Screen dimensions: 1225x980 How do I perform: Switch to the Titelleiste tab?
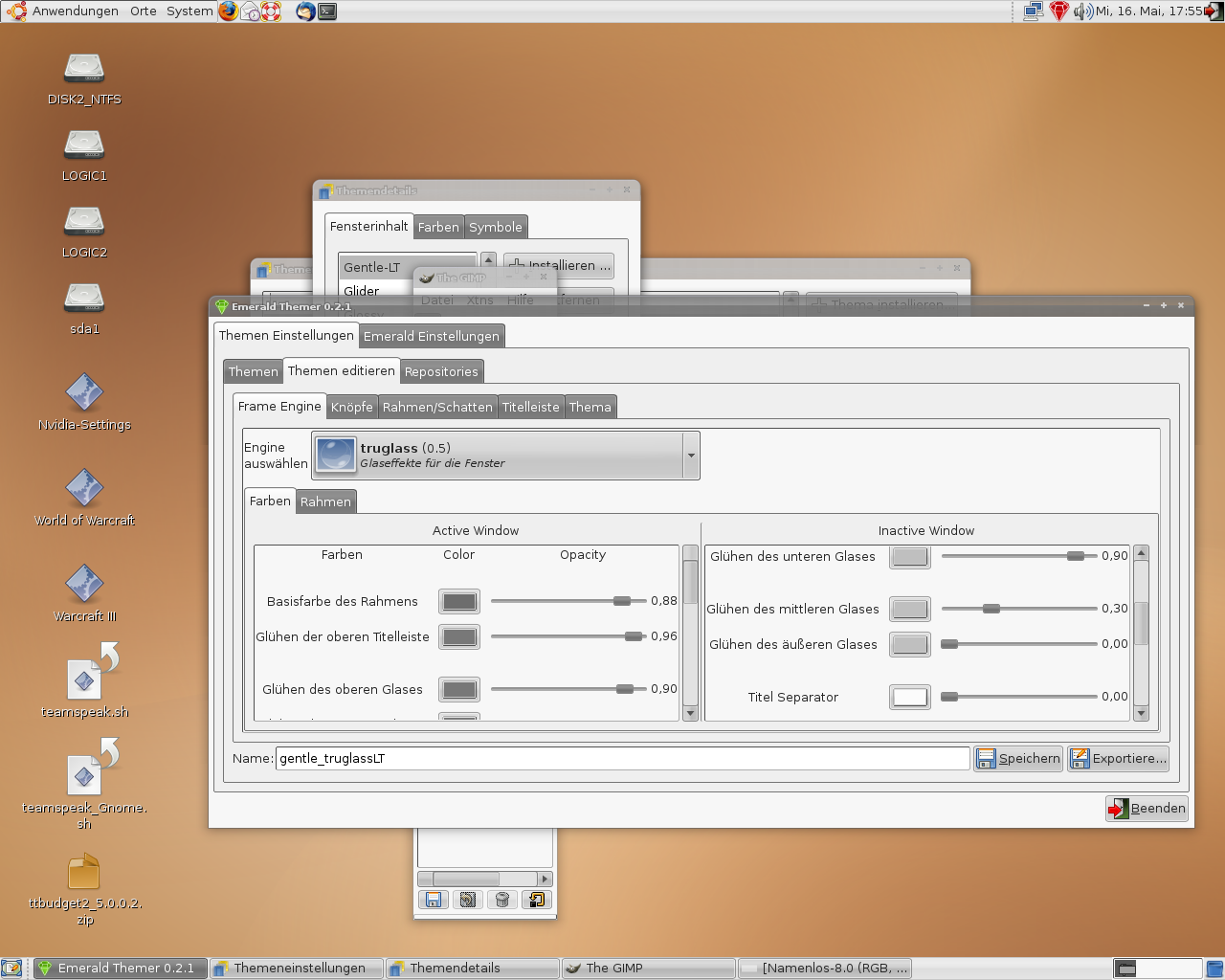tap(531, 407)
